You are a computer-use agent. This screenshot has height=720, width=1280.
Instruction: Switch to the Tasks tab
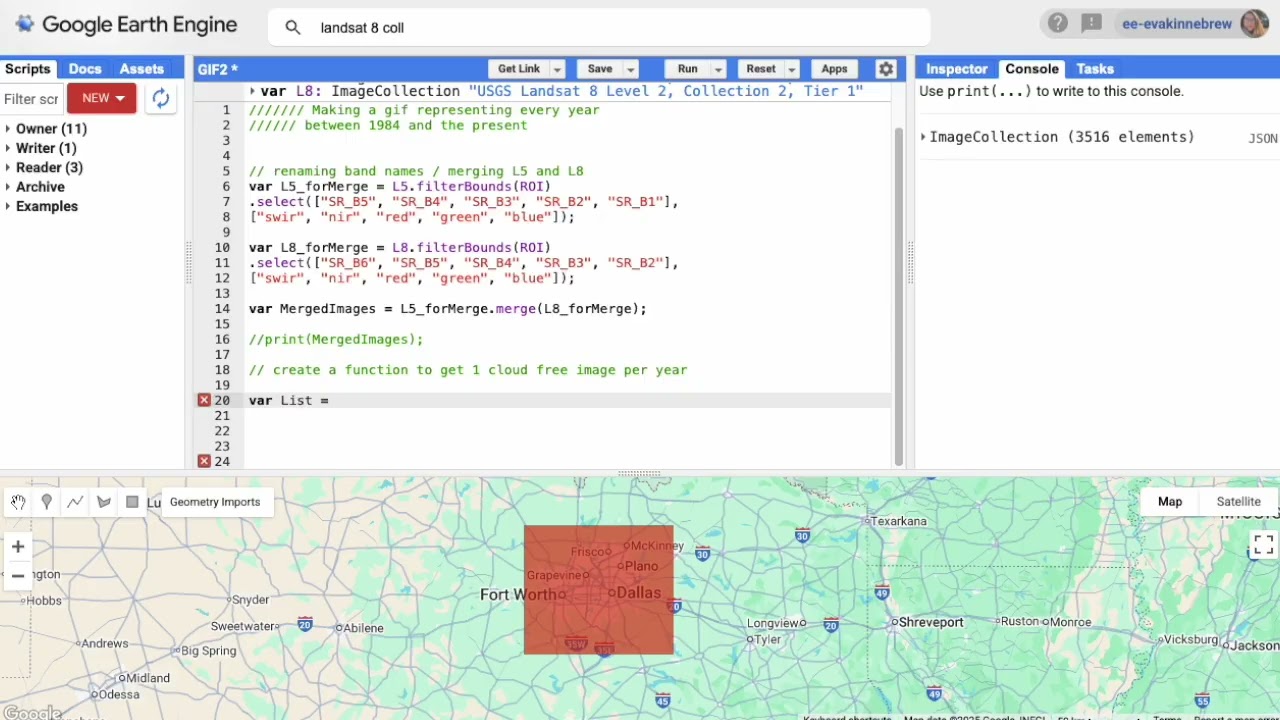coord(1095,69)
